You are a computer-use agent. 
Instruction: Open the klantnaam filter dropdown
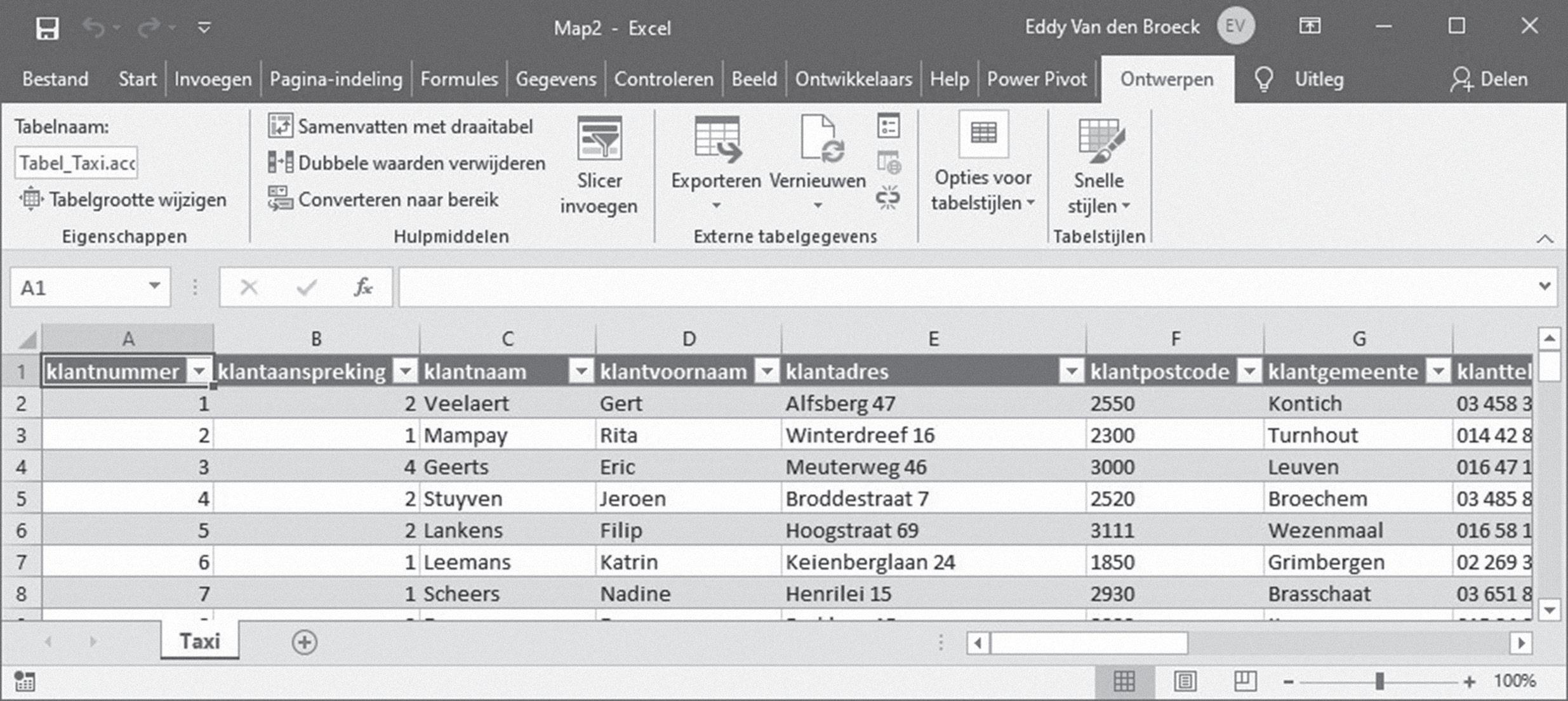[581, 372]
